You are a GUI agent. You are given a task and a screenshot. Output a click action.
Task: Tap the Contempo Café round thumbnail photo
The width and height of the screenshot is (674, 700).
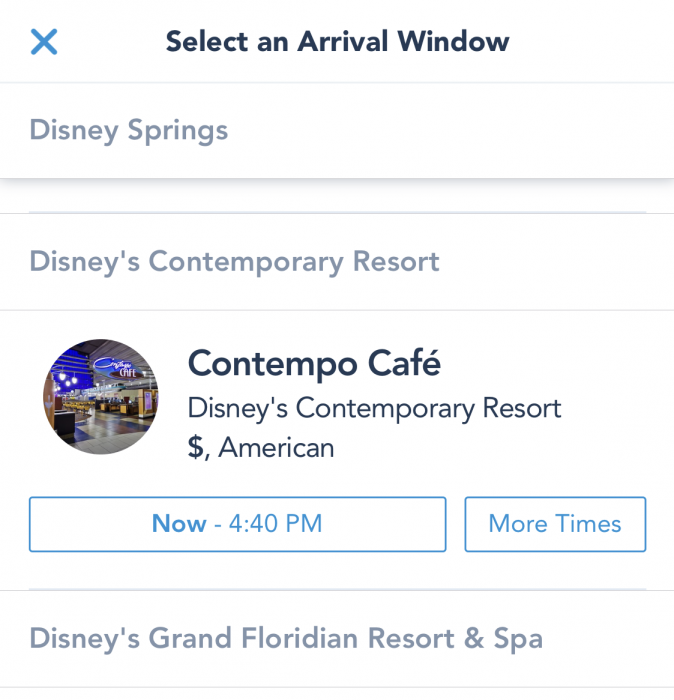pos(100,396)
